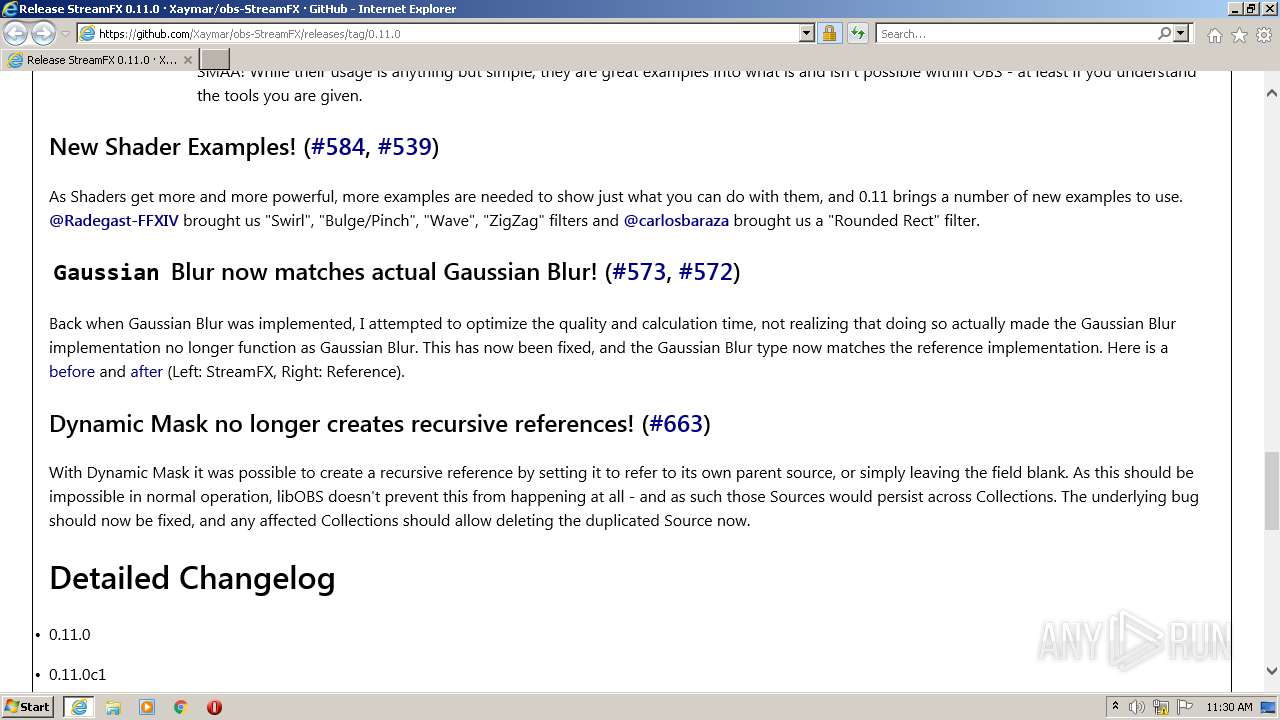Click the vertical scrollbar thumb

click(1271, 490)
